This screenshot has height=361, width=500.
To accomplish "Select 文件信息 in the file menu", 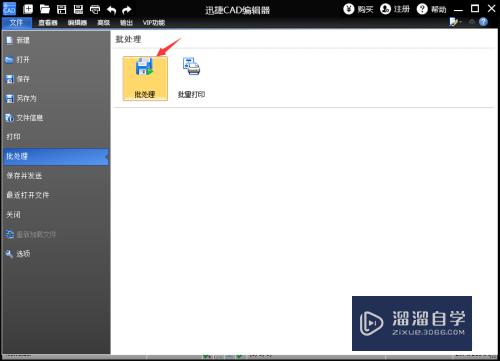I will [55, 118].
